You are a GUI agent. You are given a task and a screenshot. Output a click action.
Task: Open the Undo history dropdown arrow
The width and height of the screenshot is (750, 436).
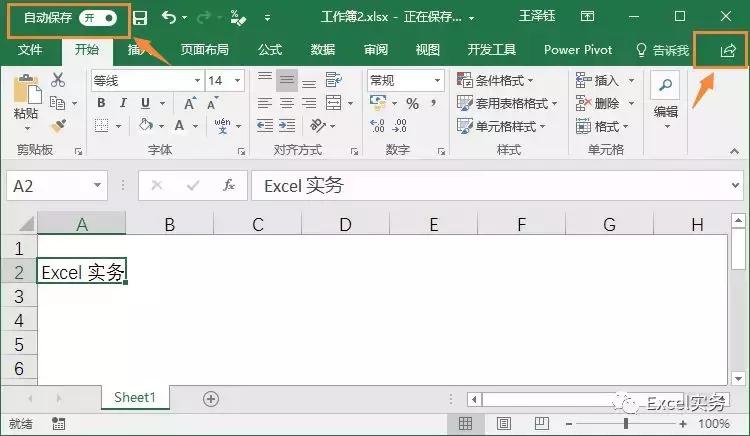(185, 18)
